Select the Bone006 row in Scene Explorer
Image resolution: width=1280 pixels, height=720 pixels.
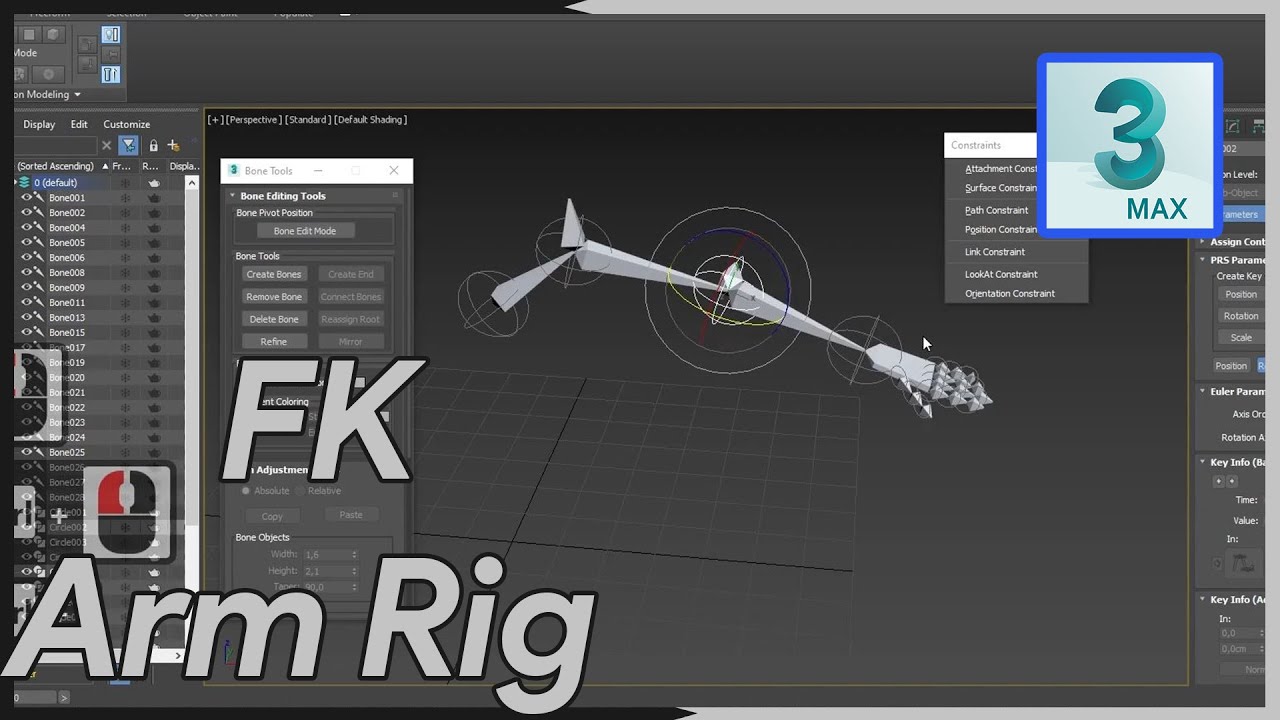(x=100, y=258)
